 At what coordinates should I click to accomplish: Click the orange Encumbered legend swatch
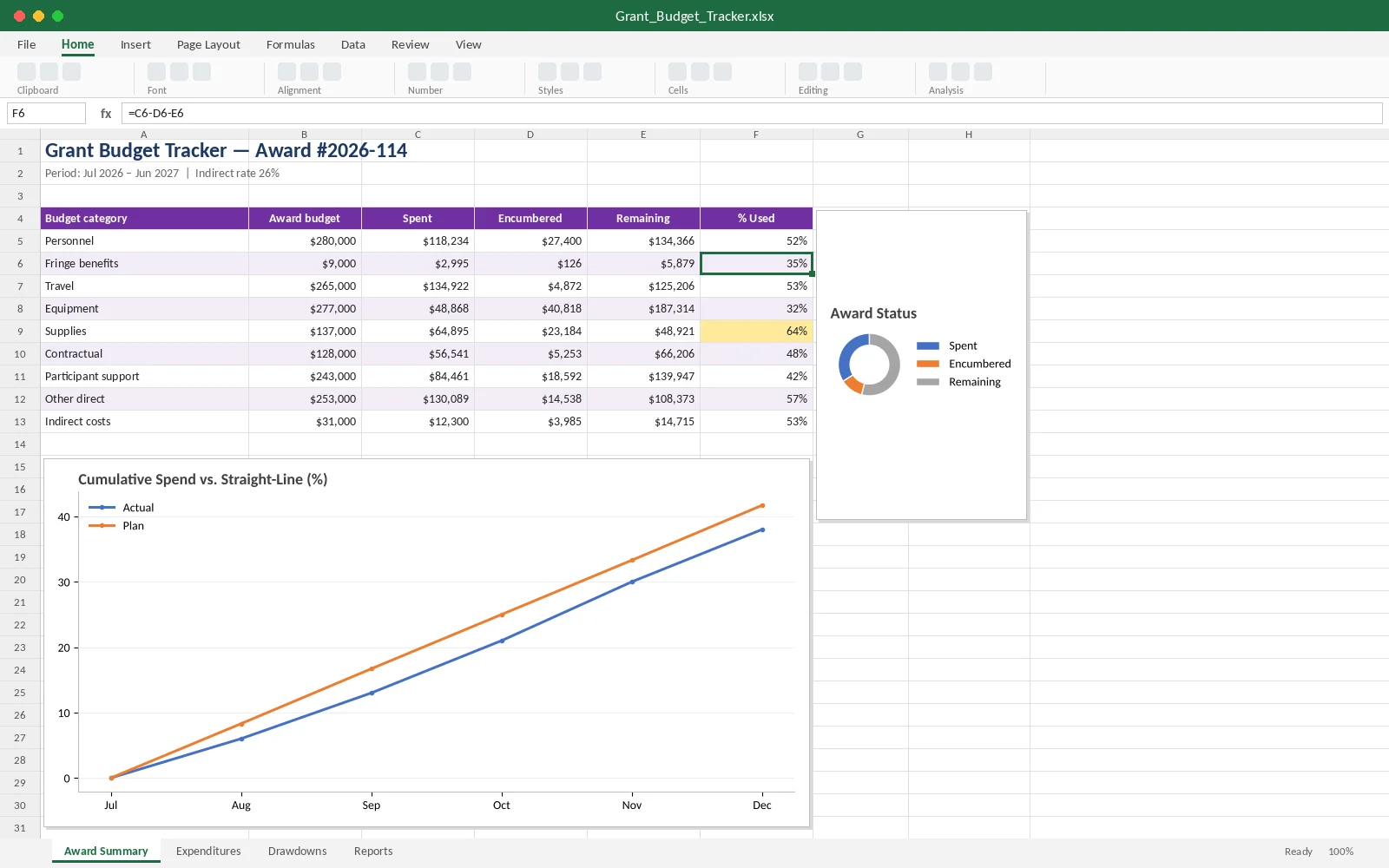tap(928, 364)
